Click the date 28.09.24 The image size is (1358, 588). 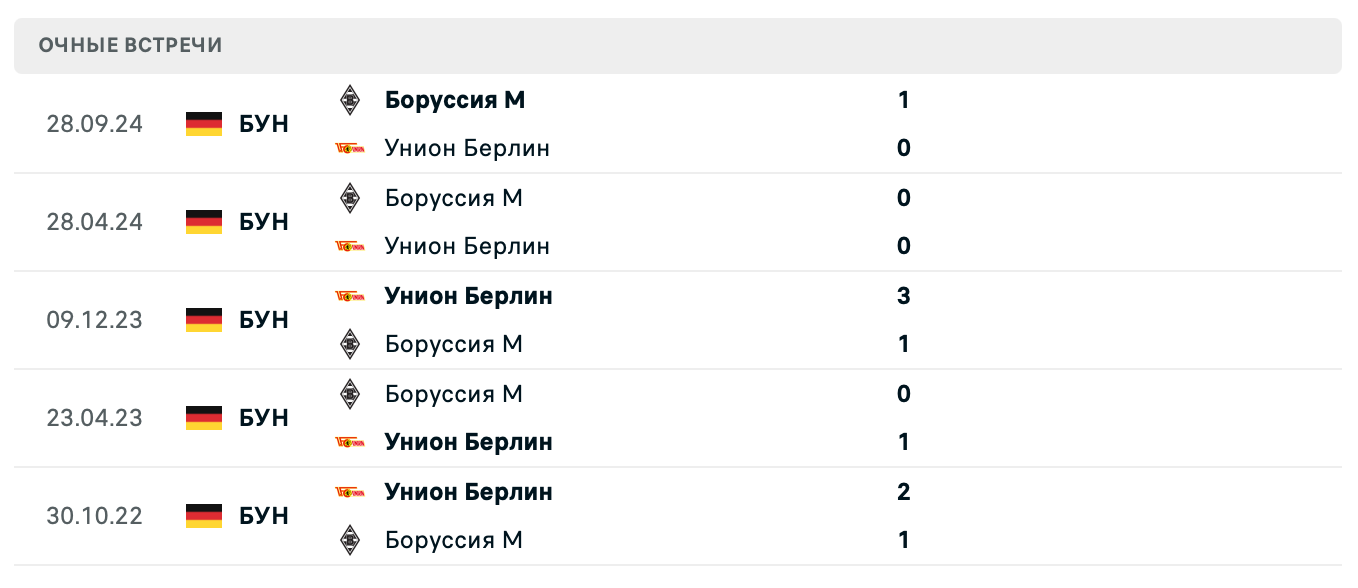[x=94, y=123]
